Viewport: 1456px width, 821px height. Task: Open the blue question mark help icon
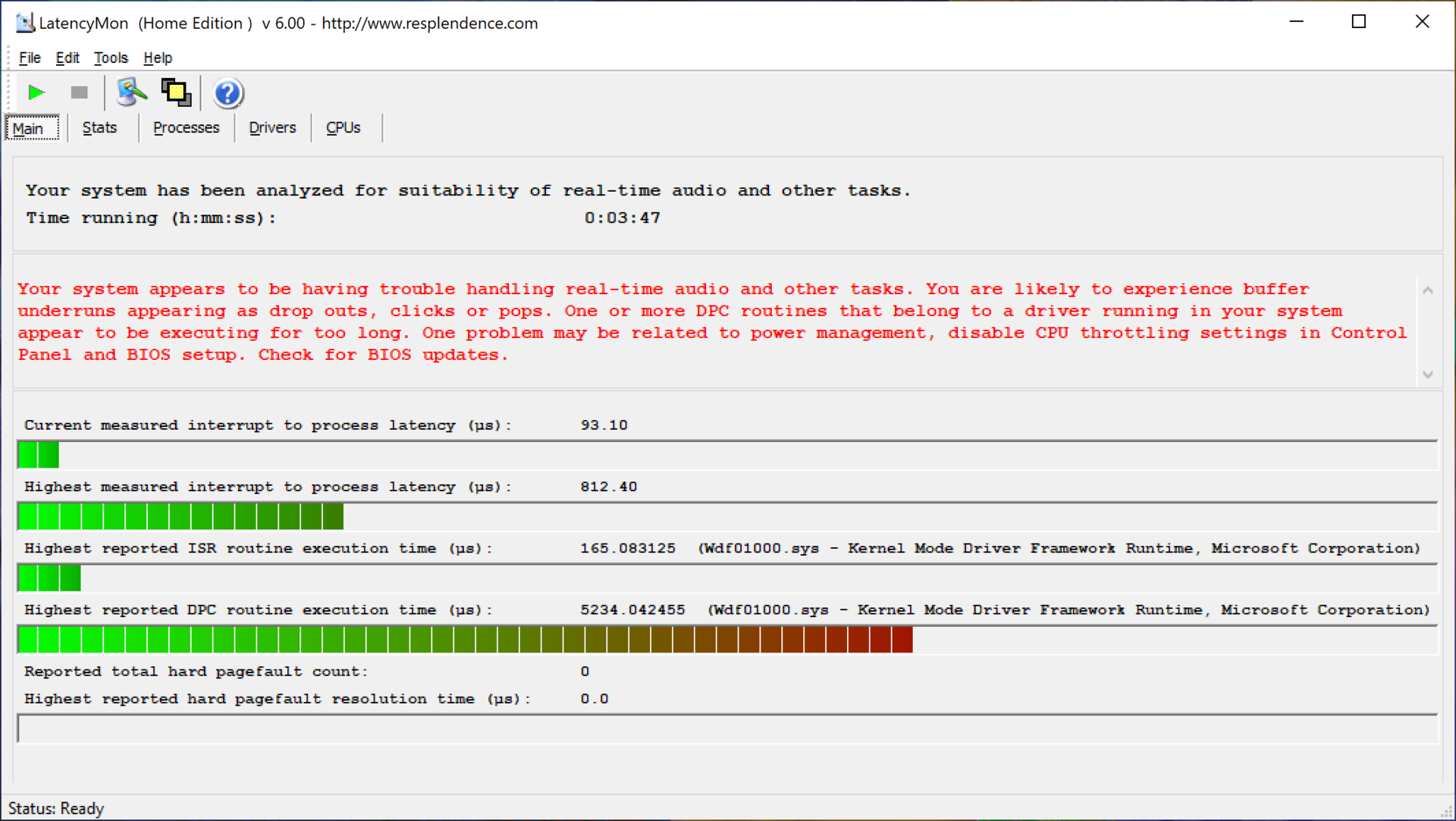[227, 93]
